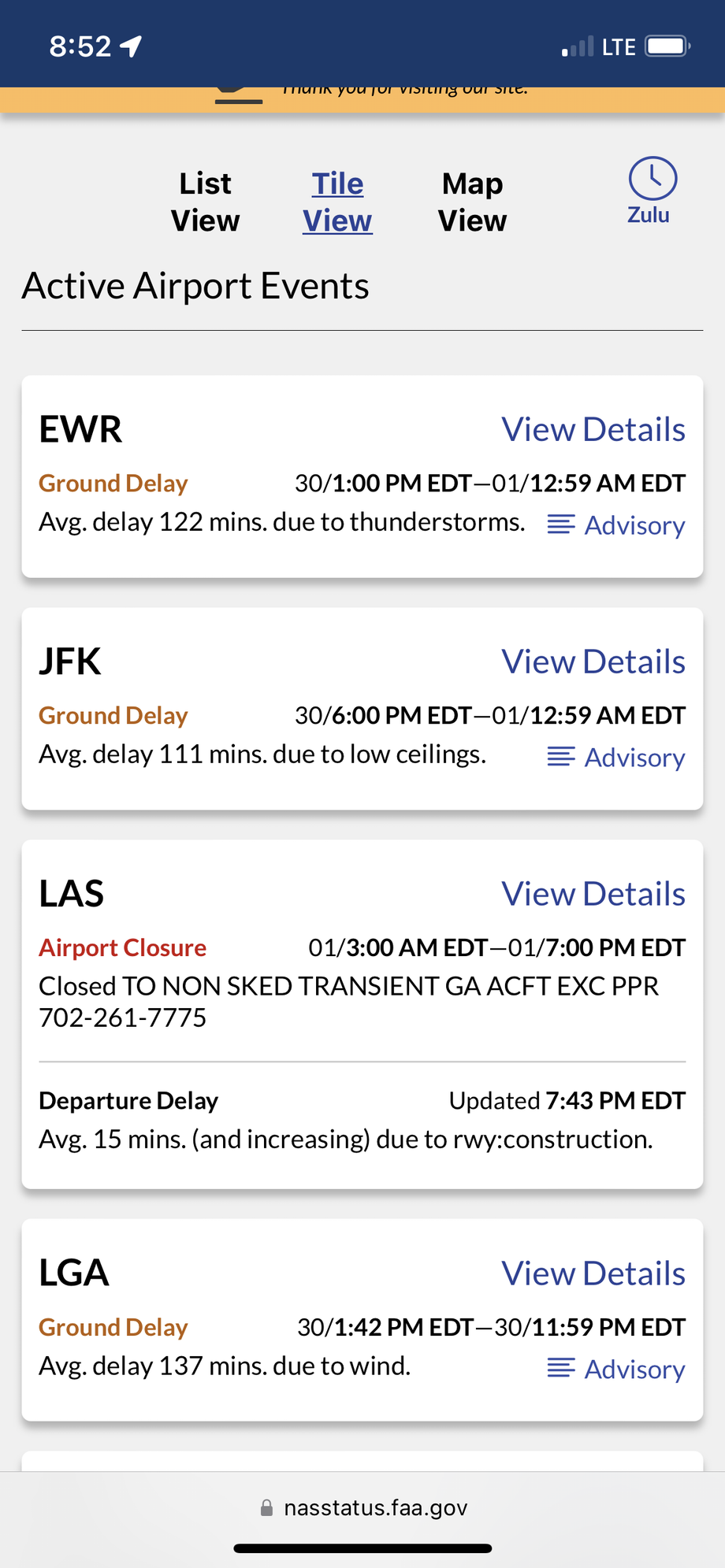The height and width of the screenshot is (1568, 725).
Task: Click the JFK Advisory lines icon
Action: [561, 757]
